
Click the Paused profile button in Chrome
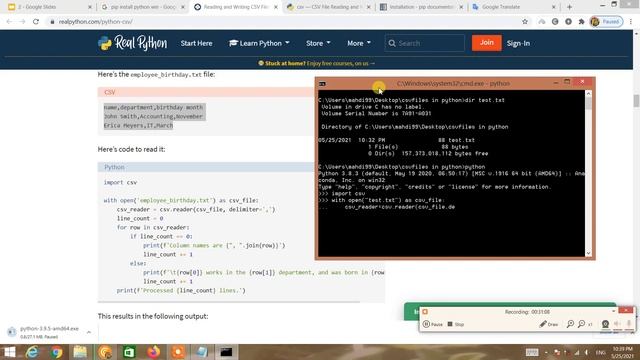[607, 22]
